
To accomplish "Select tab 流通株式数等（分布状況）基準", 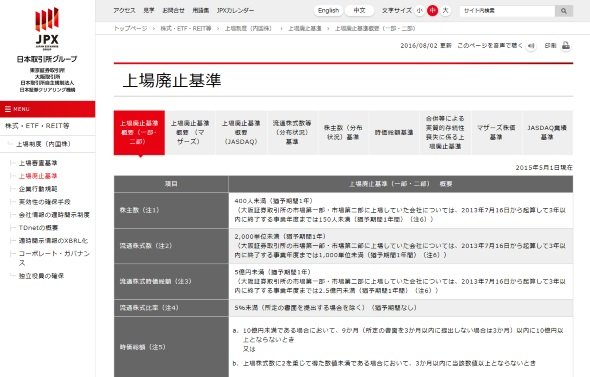I will point(292,132).
